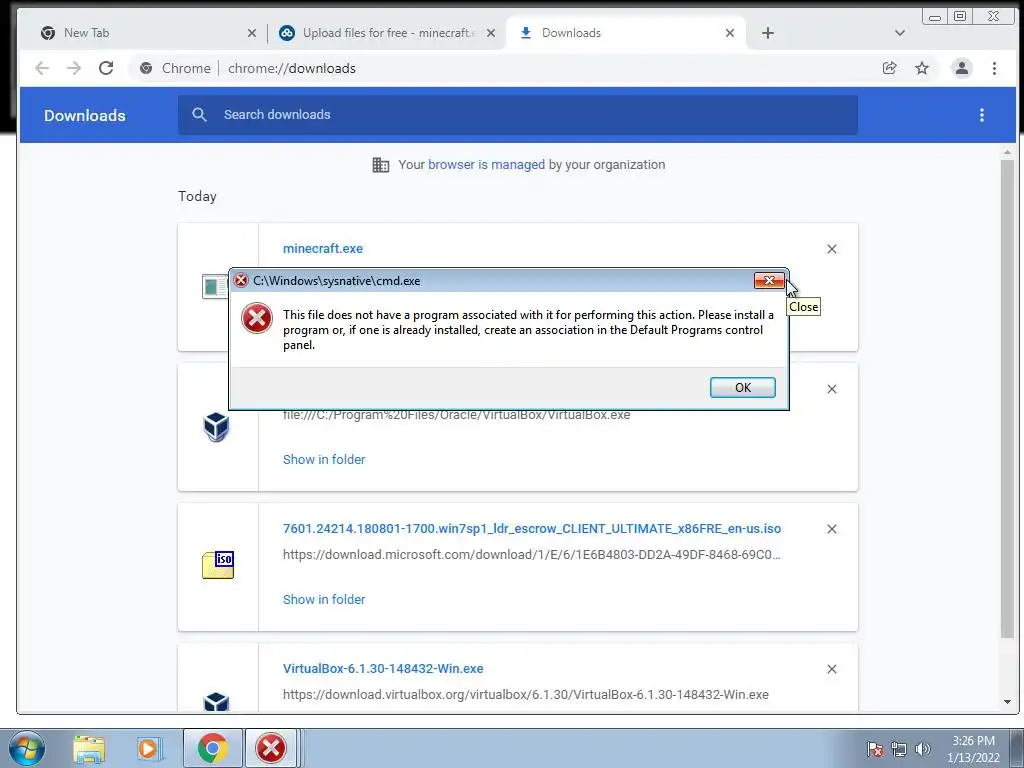Go forward to the next page
The image size is (1024, 768).
coord(74,68)
